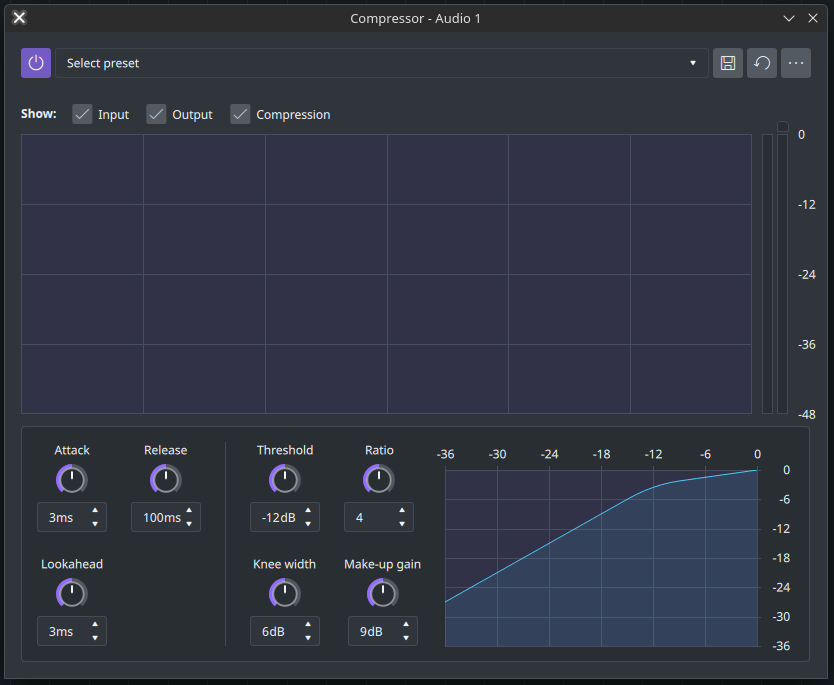Screen dimensions: 834x685
Task: Open the three-dots more options menu
Action: tap(796, 63)
